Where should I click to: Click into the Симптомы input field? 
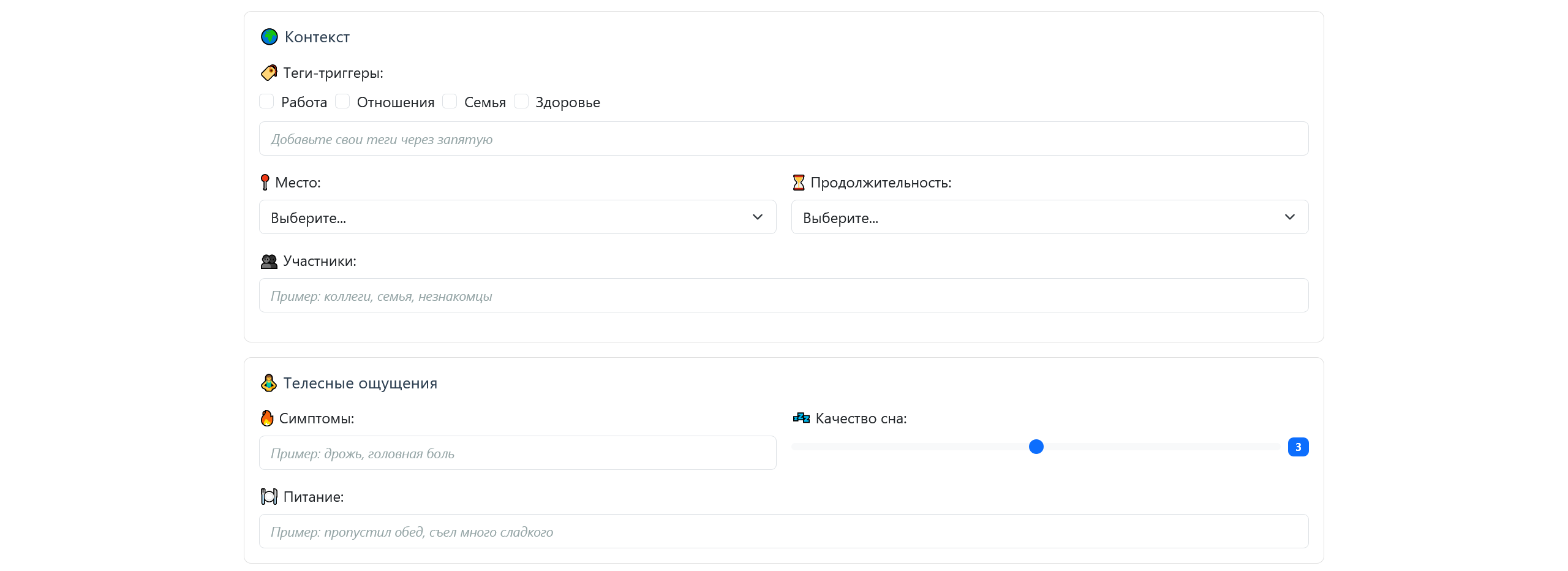tap(518, 453)
